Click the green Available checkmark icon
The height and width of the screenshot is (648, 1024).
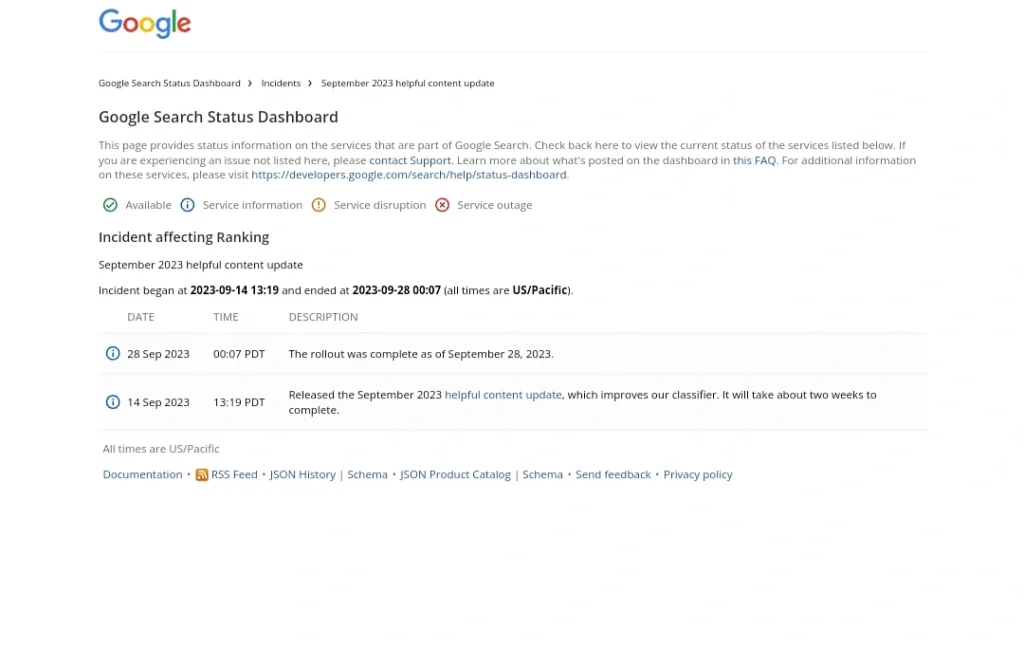(x=110, y=205)
